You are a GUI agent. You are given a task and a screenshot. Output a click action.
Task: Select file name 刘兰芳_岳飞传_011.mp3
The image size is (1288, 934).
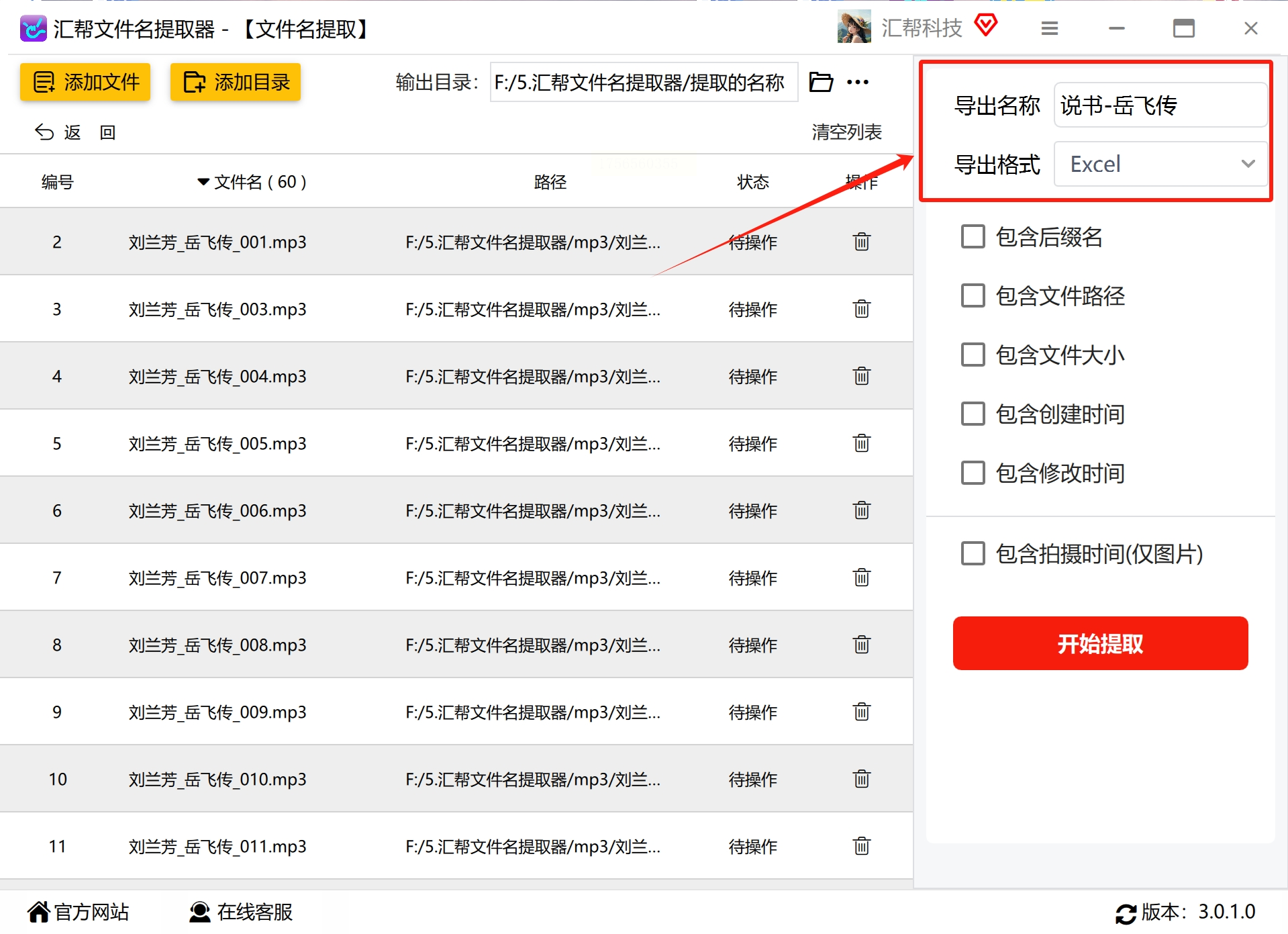(217, 846)
